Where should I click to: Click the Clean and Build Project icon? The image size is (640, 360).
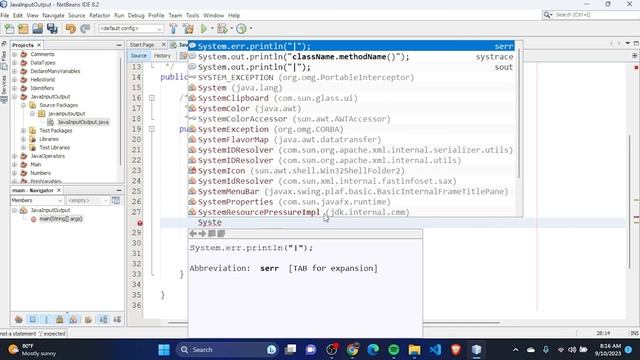point(188,29)
